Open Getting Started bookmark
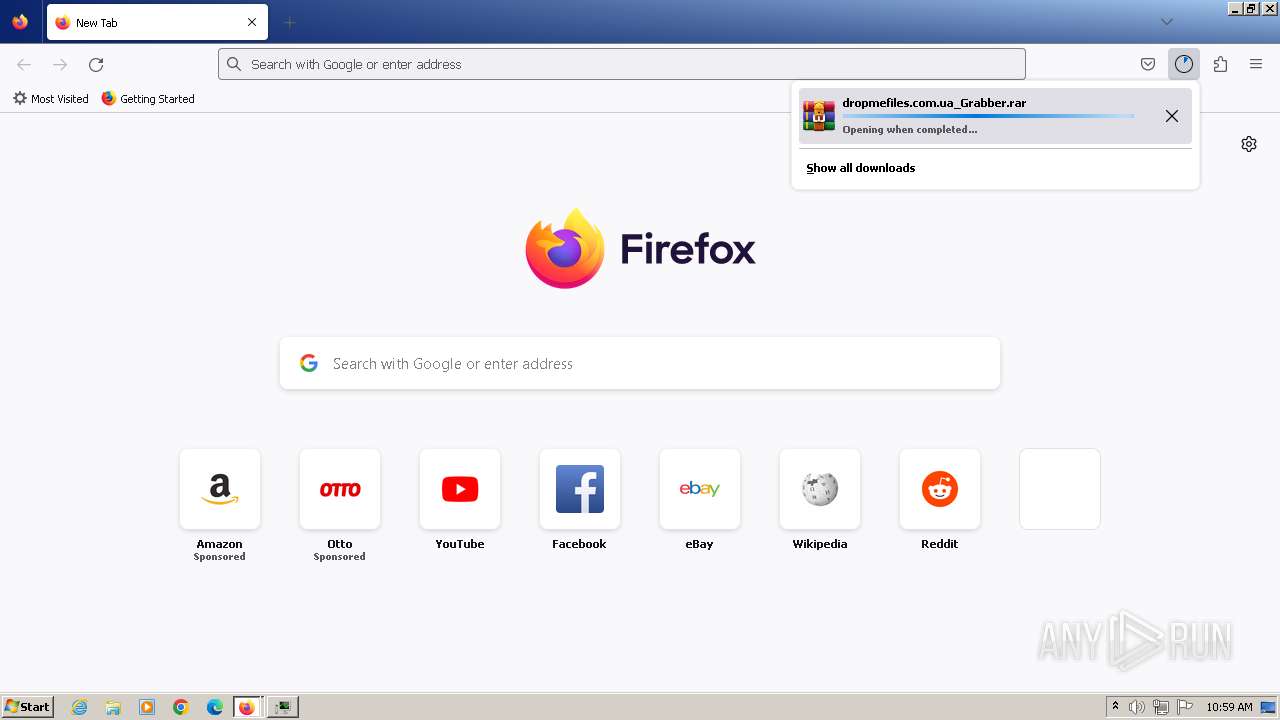Viewport: 1280px width, 720px height. [x=148, y=99]
